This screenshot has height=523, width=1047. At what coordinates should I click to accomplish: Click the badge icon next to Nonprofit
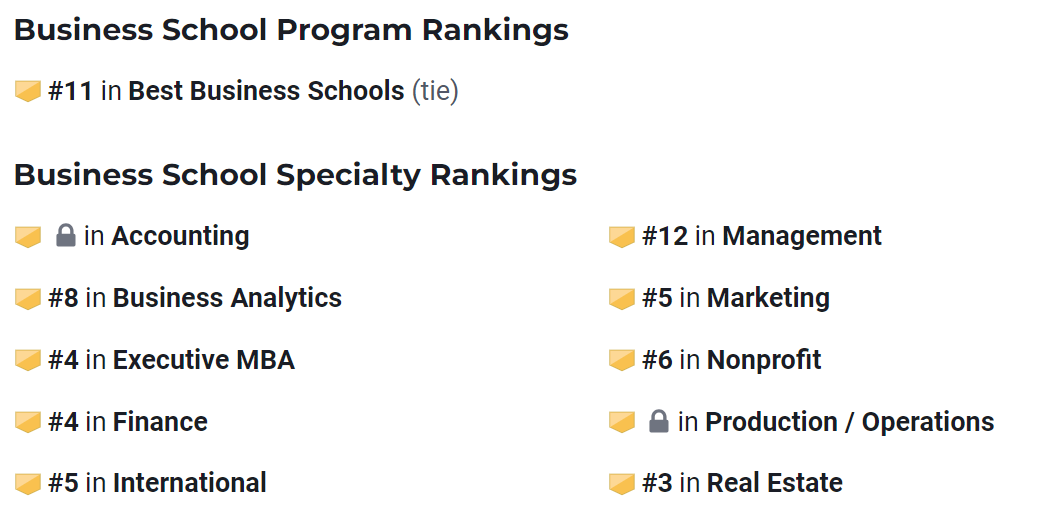point(622,360)
